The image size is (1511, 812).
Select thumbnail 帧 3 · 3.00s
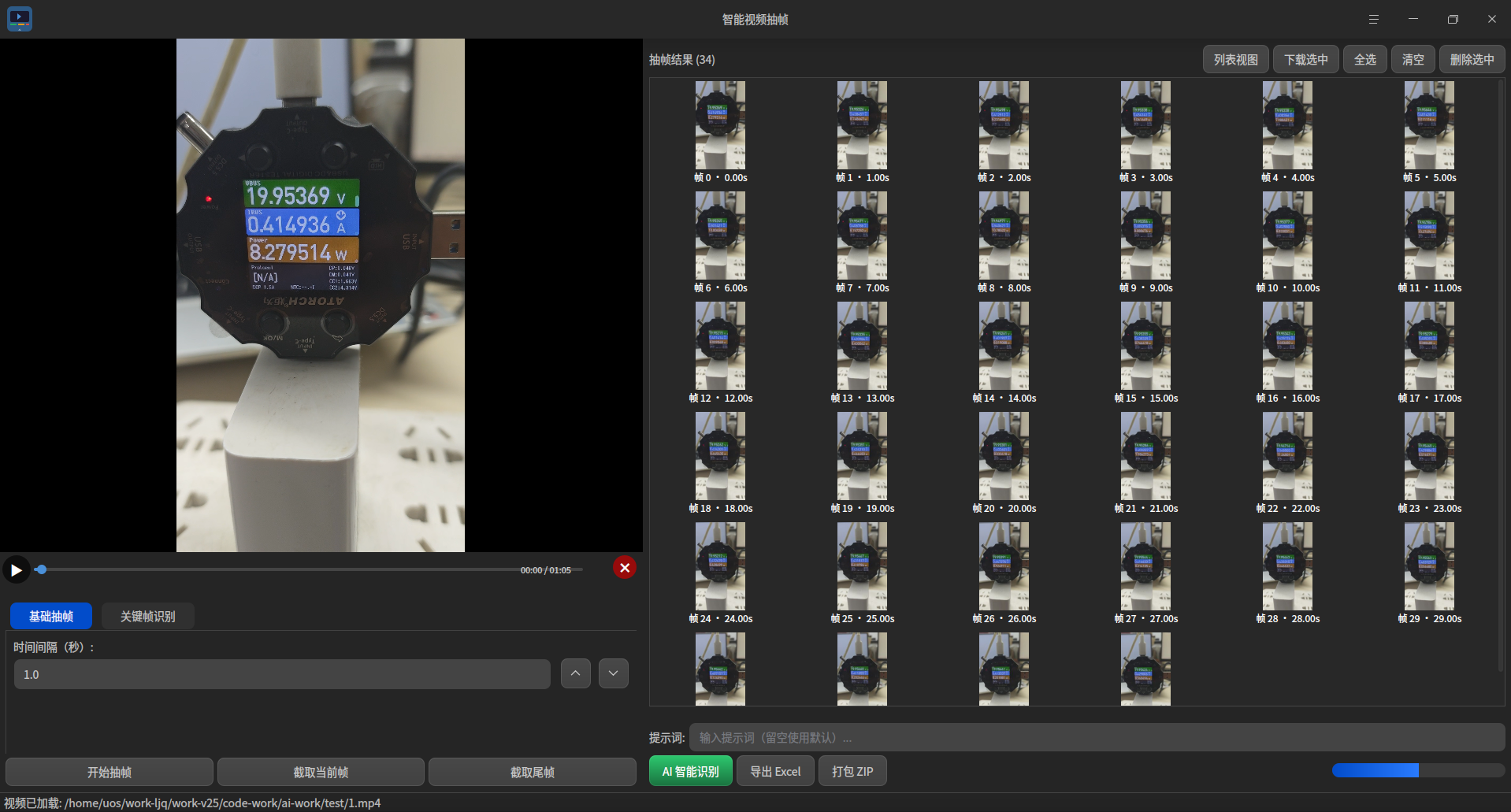pyautogui.click(x=1145, y=132)
